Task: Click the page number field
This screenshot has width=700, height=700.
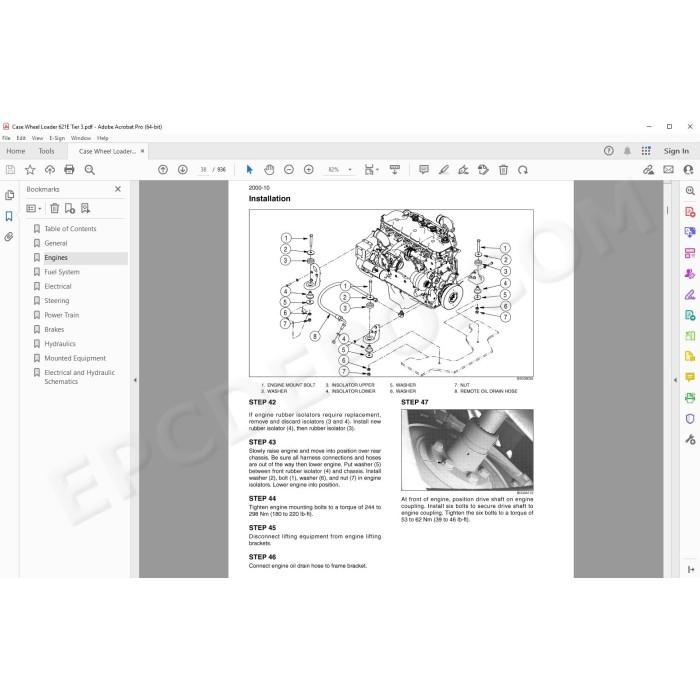Action: pos(203,170)
